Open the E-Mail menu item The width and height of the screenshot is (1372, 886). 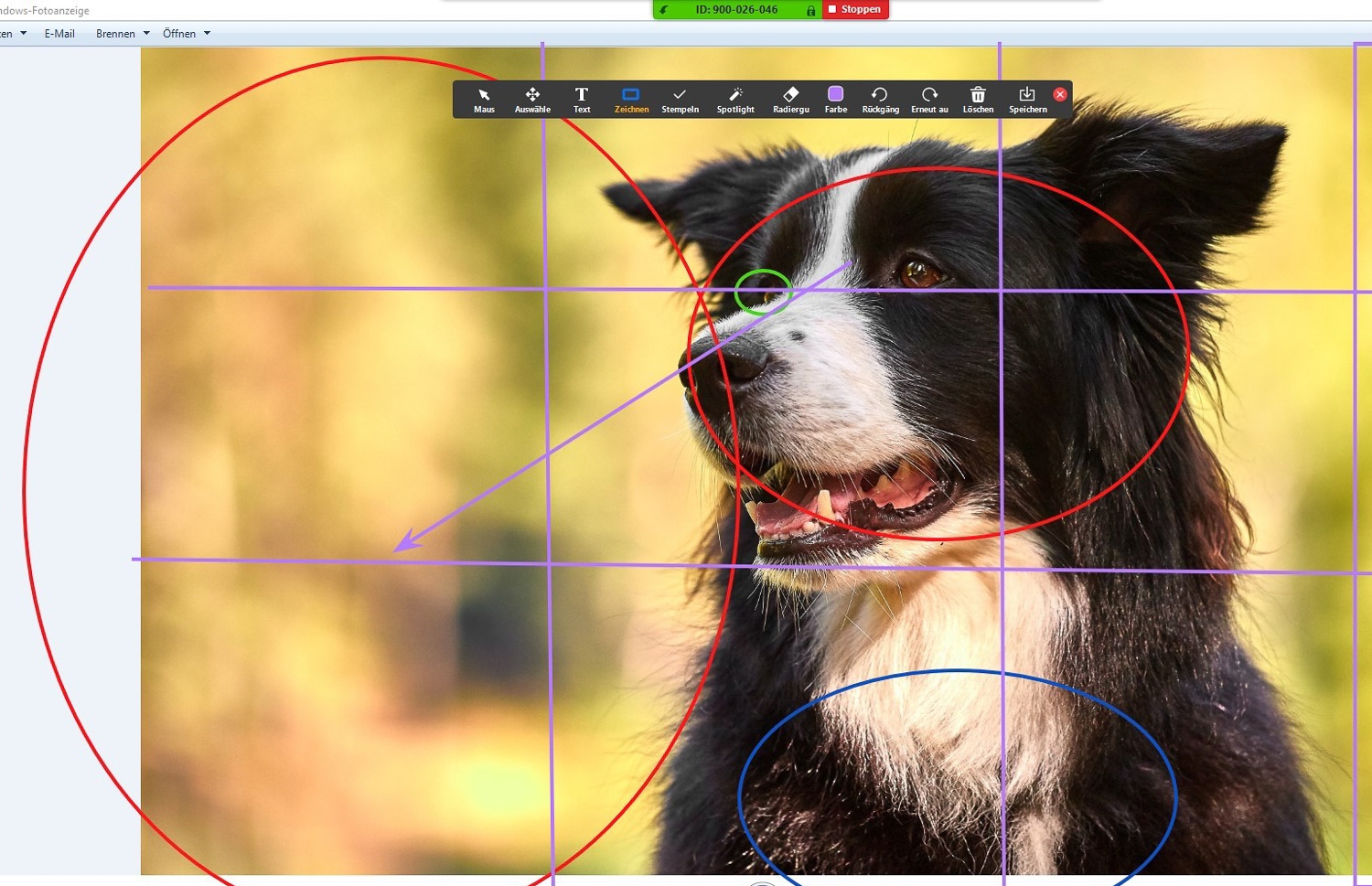click(x=59, y=34)
